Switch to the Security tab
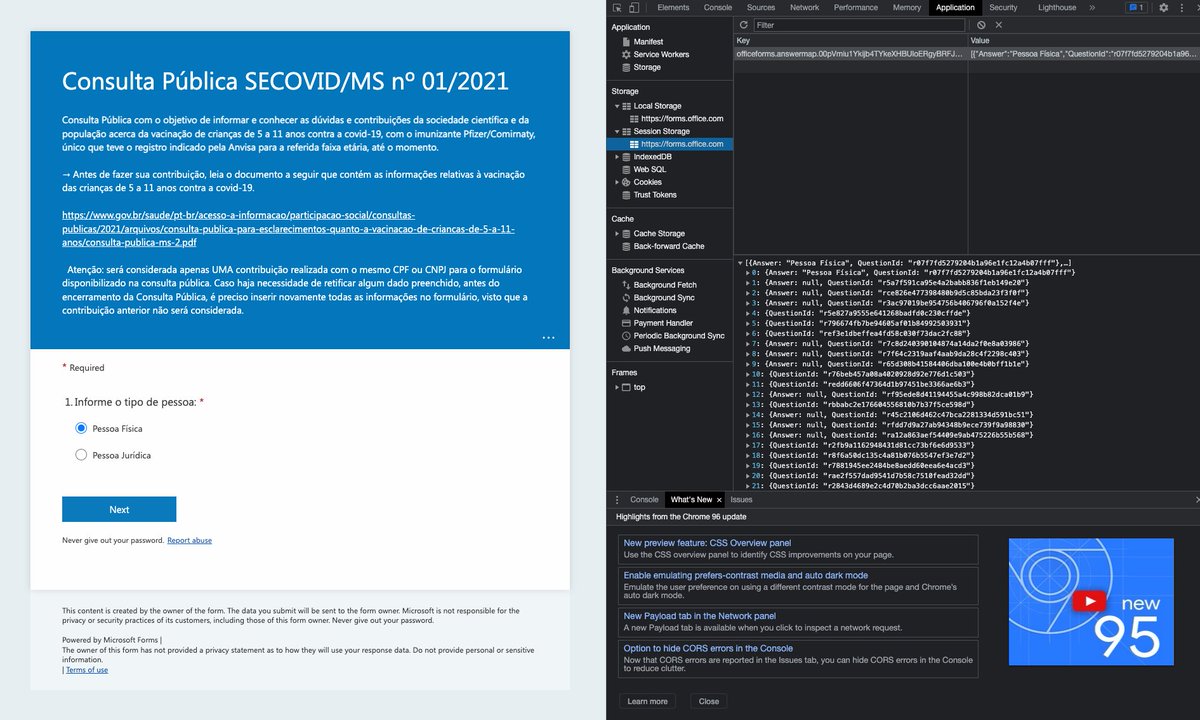 [1004, 8]
